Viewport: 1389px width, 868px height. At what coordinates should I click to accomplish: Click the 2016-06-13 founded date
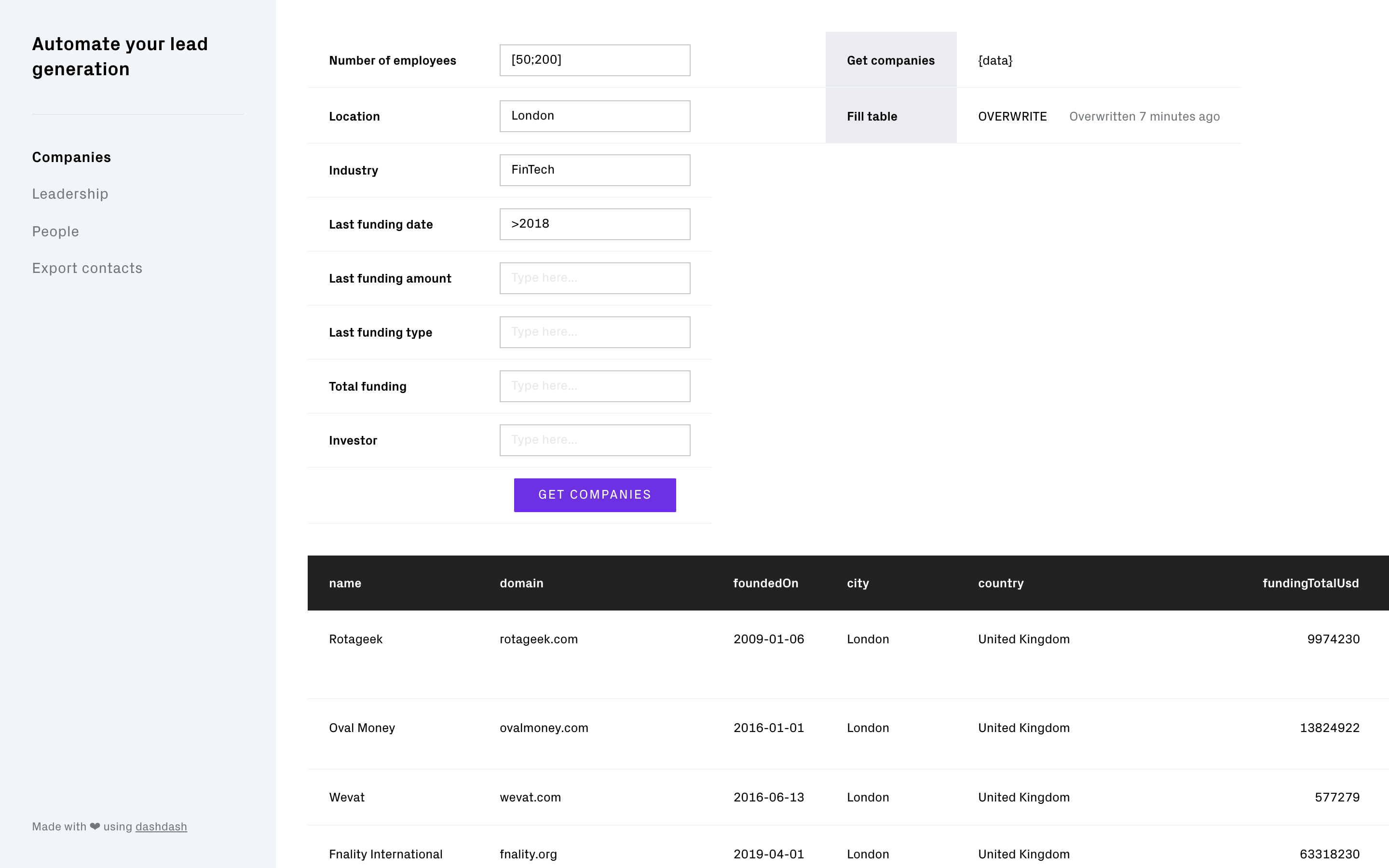pyautogui.click(x=769, y=798)
